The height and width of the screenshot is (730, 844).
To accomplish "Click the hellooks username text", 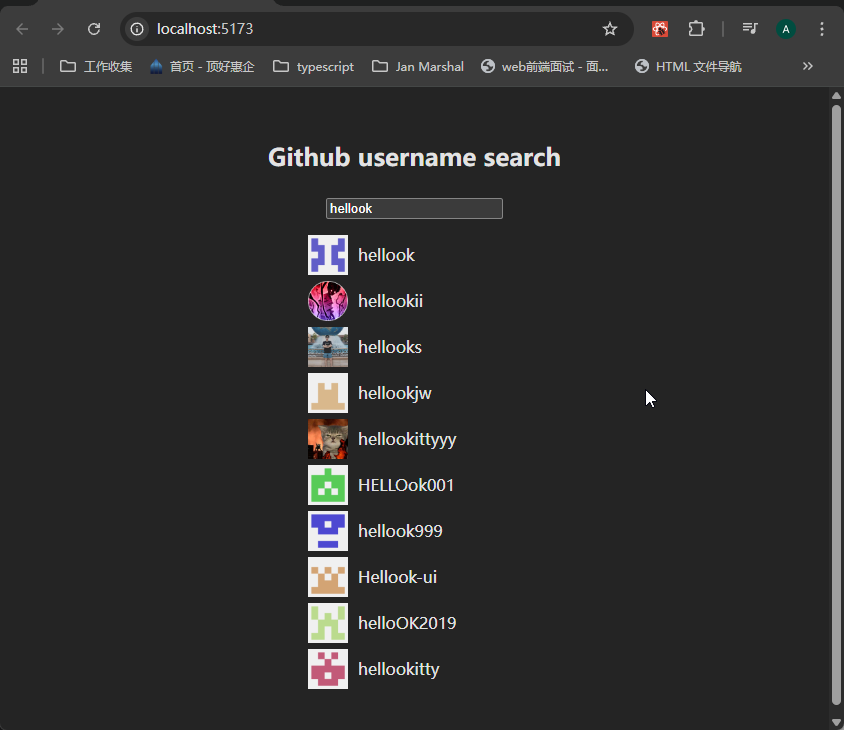I will [x=390, y=347].
